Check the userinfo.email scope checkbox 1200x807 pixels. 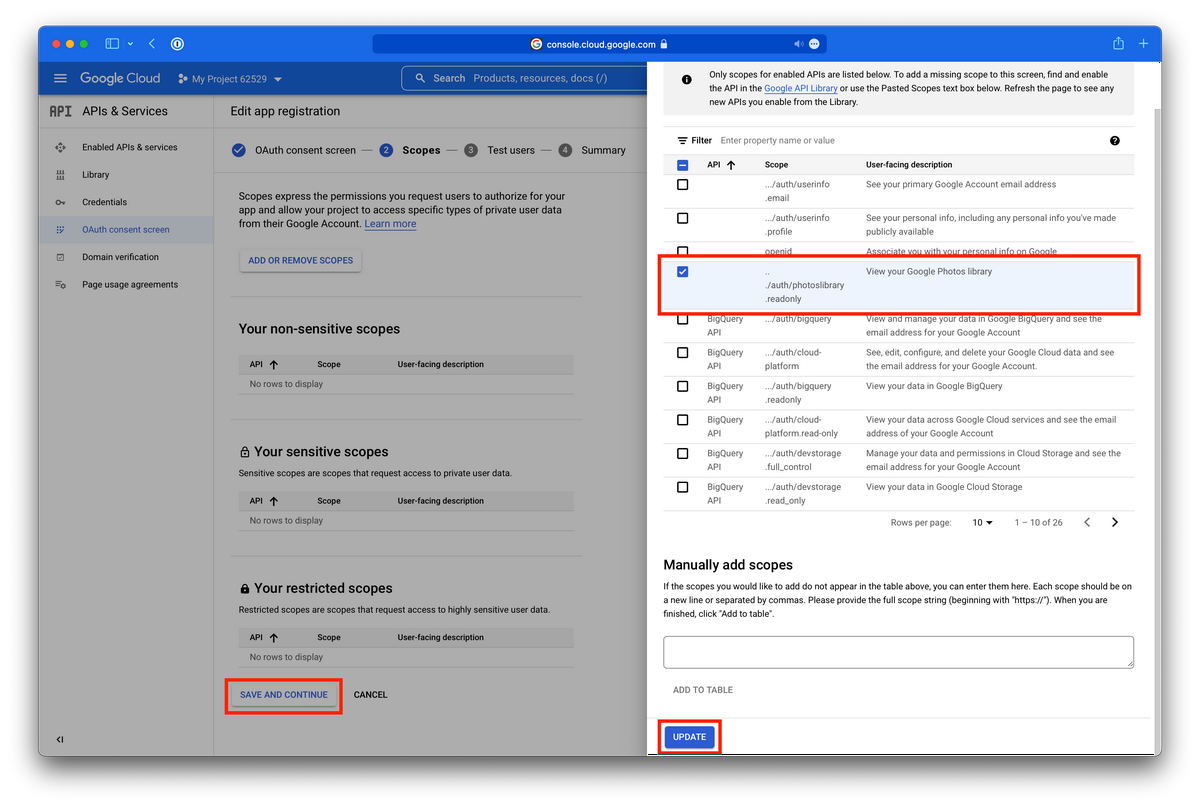click(x=683, y=185)
